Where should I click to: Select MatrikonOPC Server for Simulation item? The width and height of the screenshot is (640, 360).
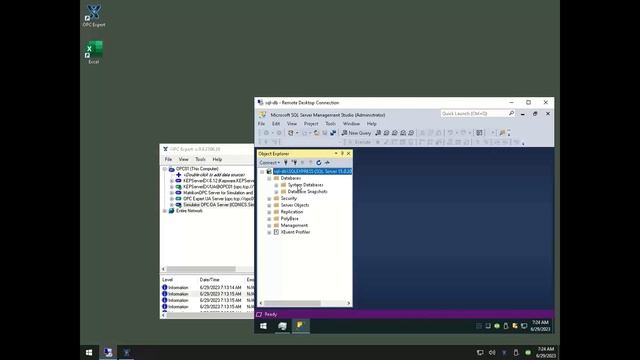click(218, 193)
